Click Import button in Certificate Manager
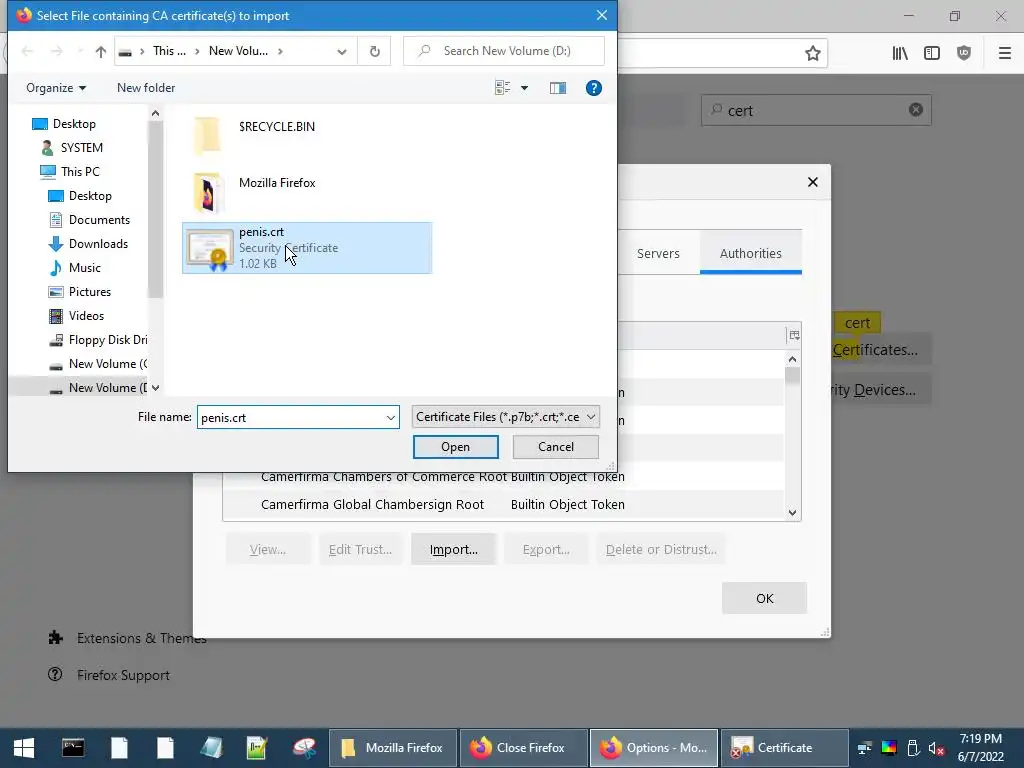Viewport: 1024px width, 768px height. point(454,550)
